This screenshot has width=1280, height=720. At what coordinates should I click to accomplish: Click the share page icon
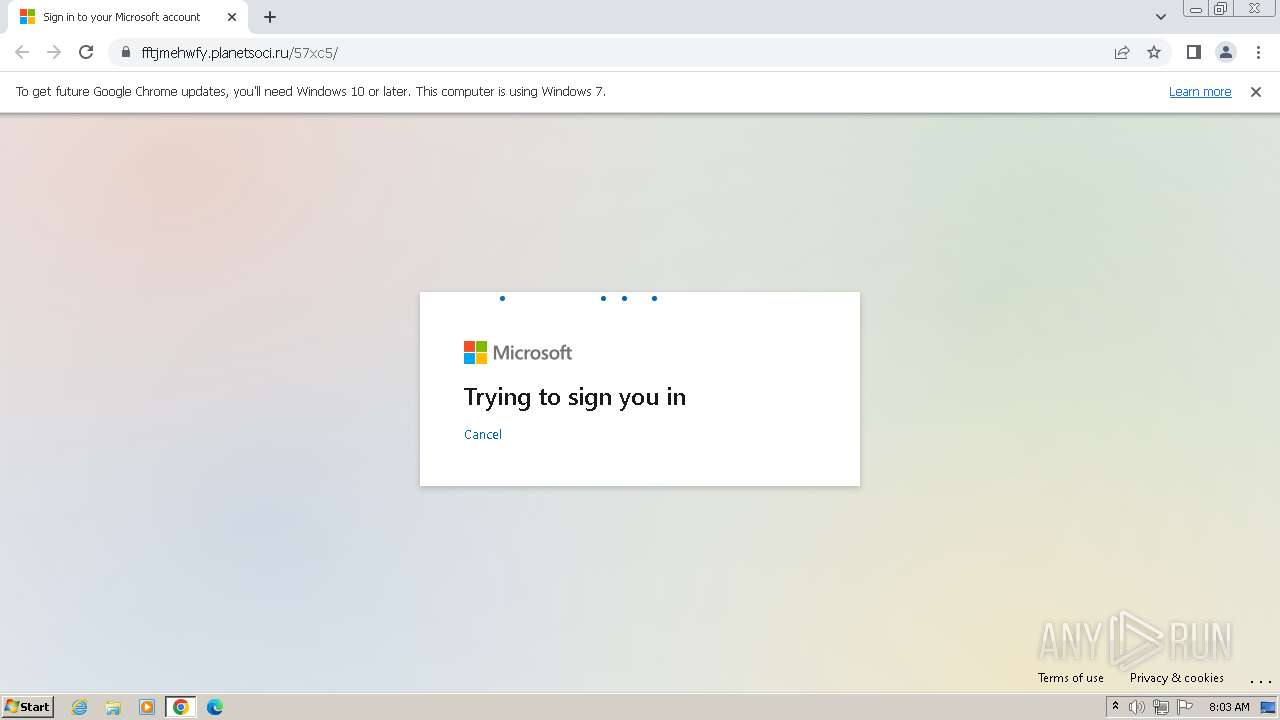1122,52
